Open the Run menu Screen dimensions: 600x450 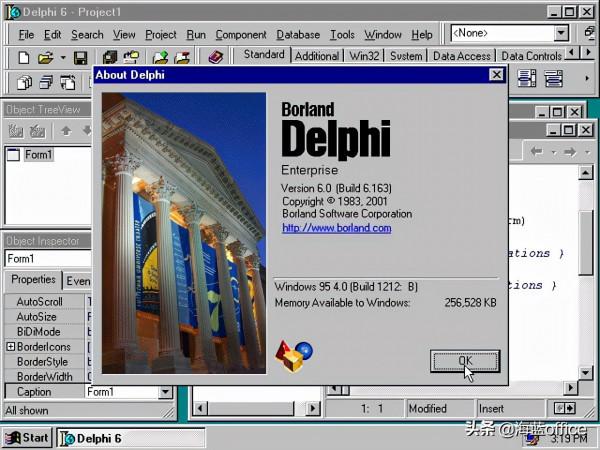[196, 35]
